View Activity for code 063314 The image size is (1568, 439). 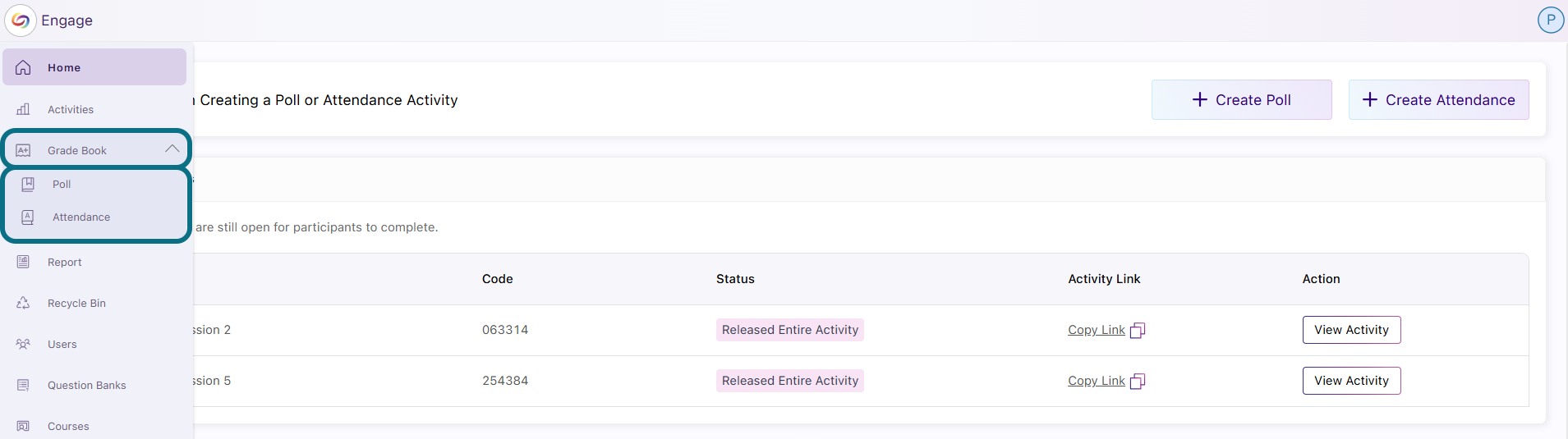point(1351,330)
